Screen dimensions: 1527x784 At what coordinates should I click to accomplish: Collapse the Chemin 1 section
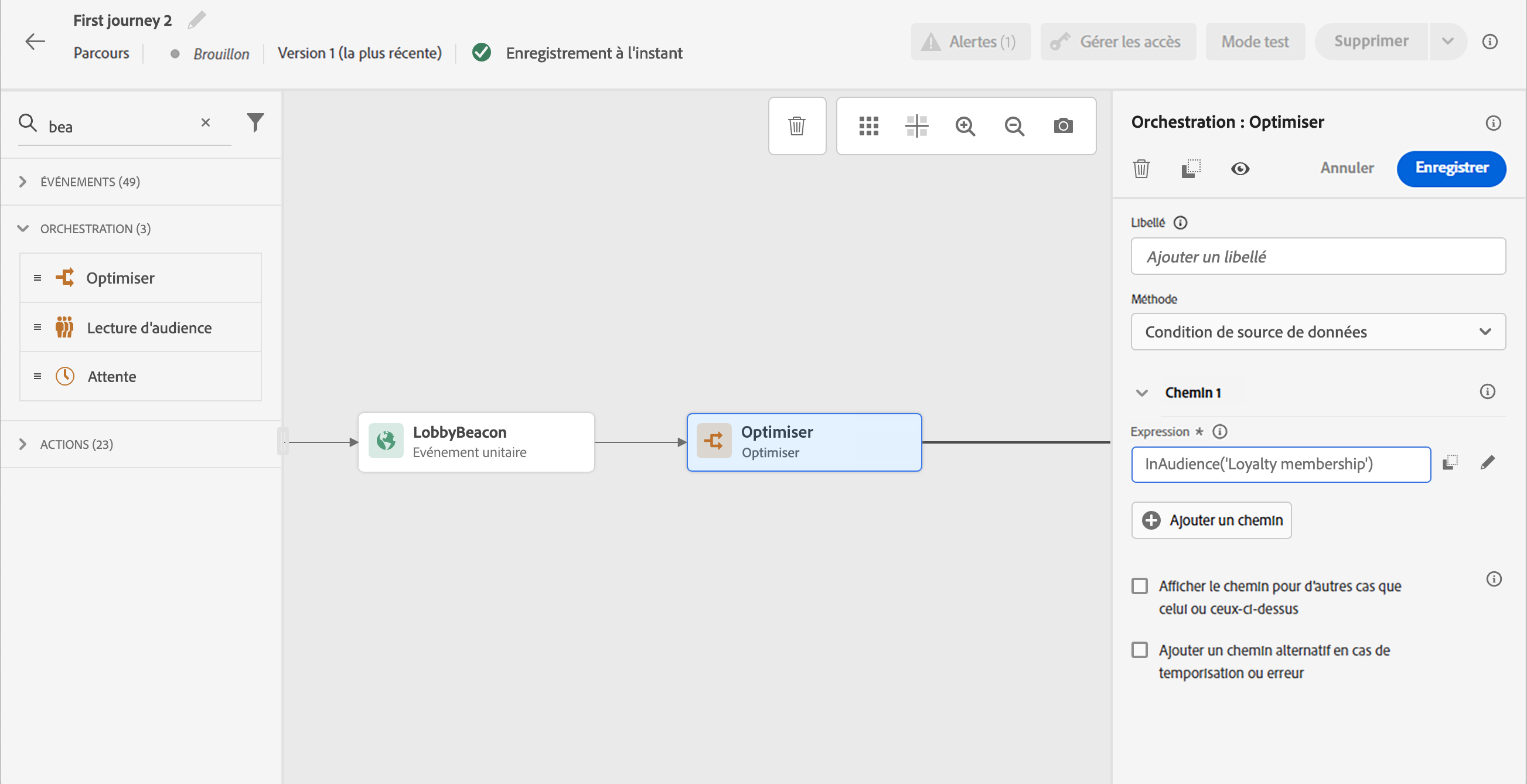[x=1141, y=393]
